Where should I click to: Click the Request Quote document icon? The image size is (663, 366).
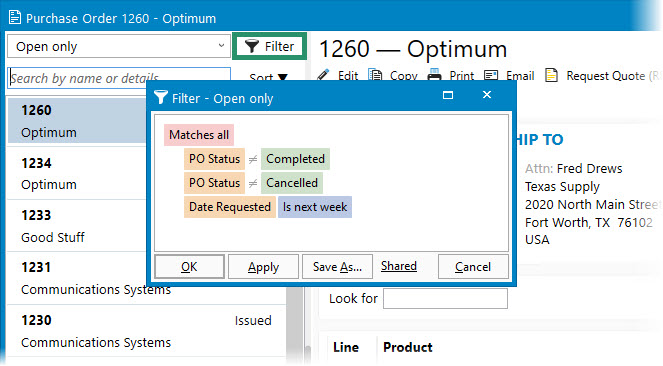coord(551,75)
